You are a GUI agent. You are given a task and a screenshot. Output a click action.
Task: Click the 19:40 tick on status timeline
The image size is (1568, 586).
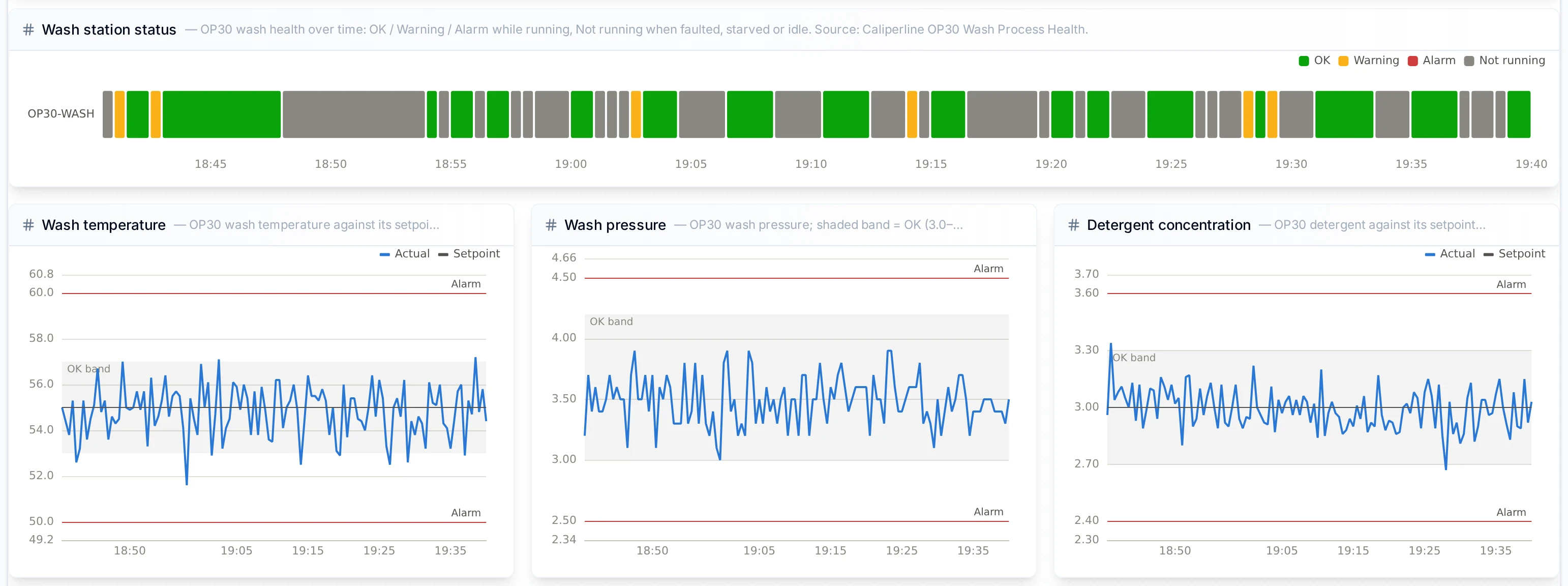tap(1530, 164)
